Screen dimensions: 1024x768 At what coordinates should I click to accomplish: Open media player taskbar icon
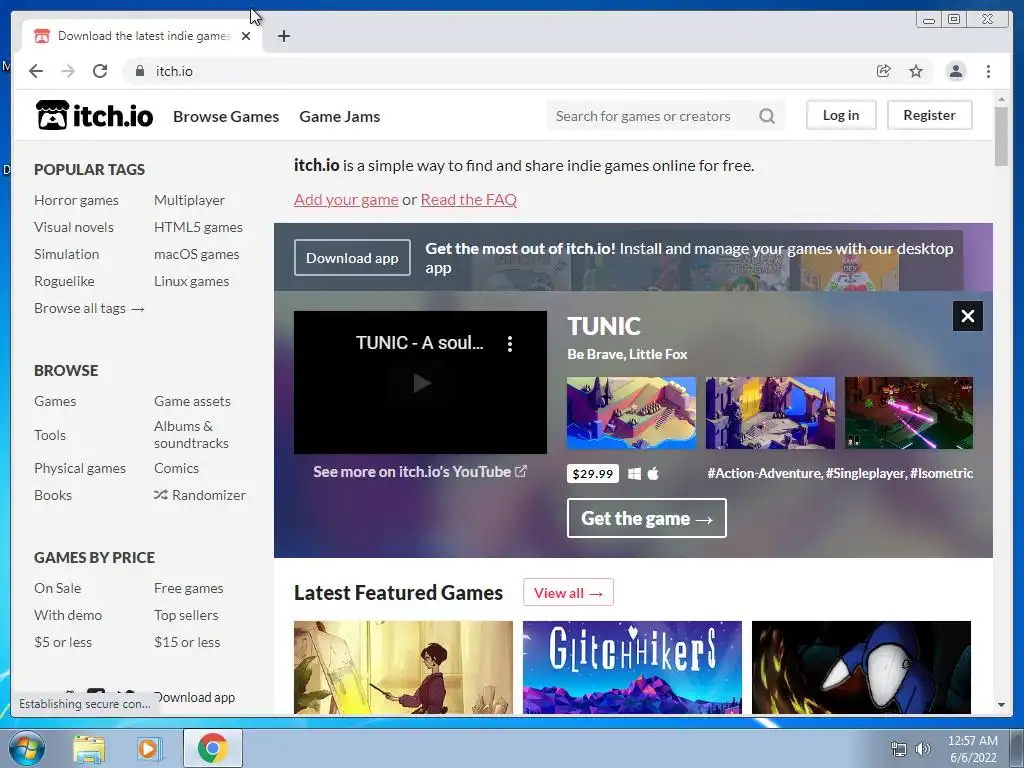[x=149, y=748]
